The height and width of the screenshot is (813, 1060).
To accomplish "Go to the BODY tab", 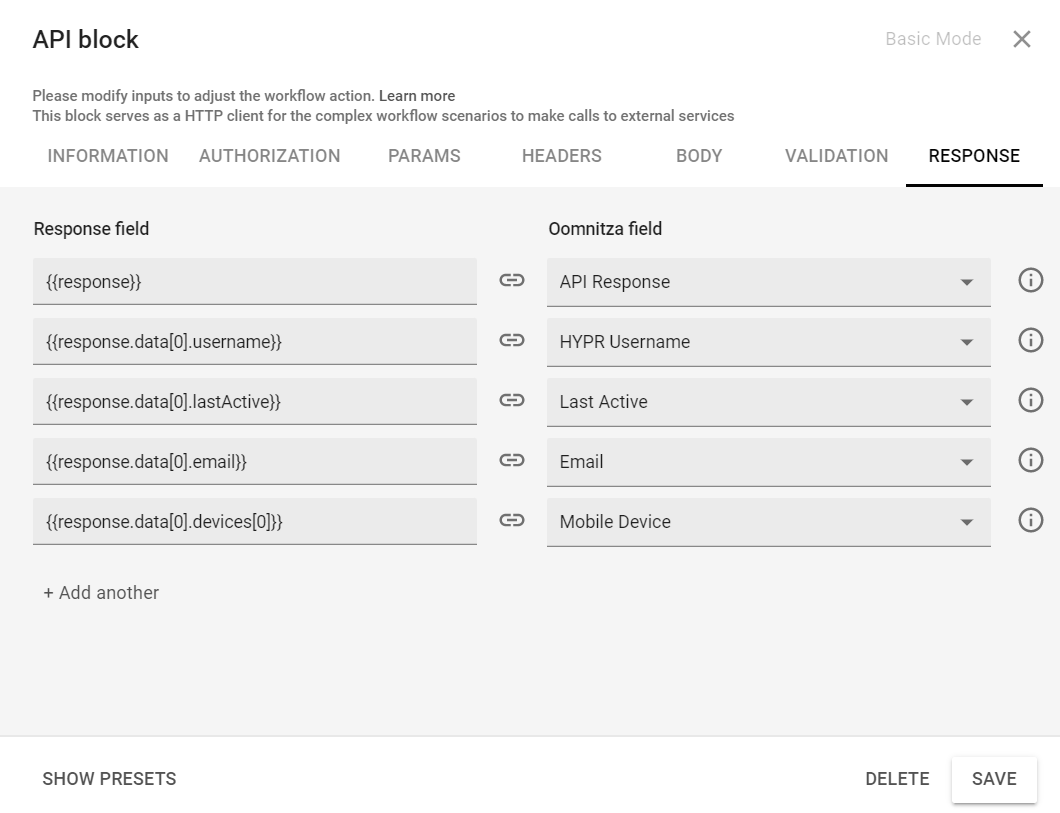I will tap(698, 156).
